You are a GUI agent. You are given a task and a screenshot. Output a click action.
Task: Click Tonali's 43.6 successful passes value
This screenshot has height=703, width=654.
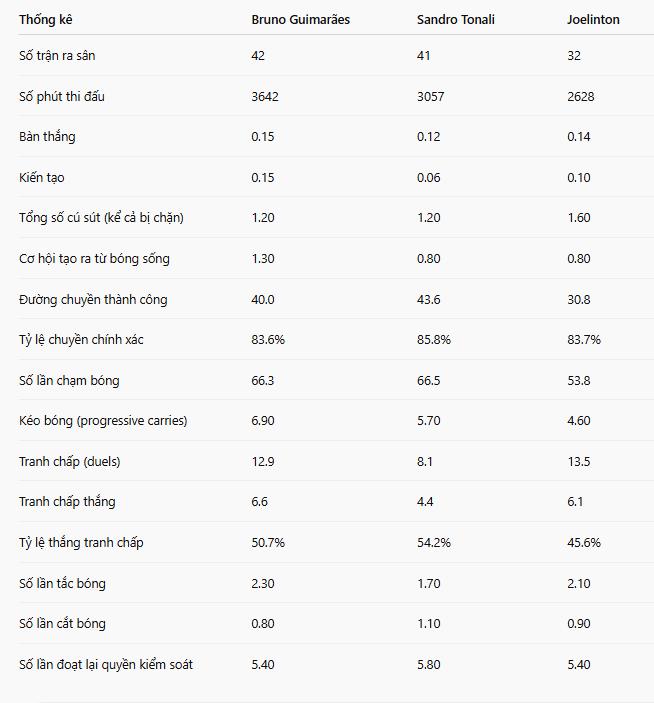[x=429, y=299]
